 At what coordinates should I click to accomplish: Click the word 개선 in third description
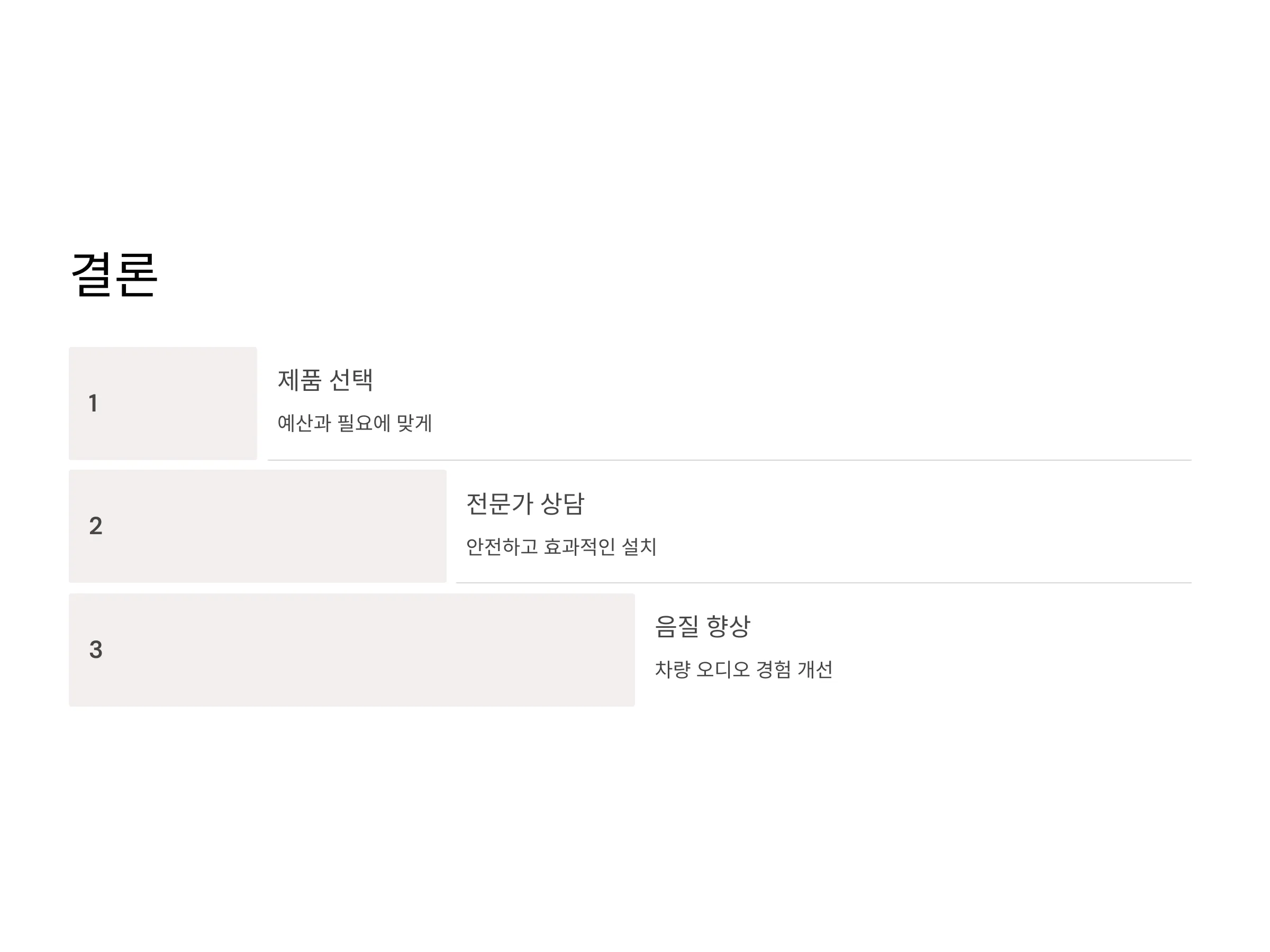click(815, 669)
